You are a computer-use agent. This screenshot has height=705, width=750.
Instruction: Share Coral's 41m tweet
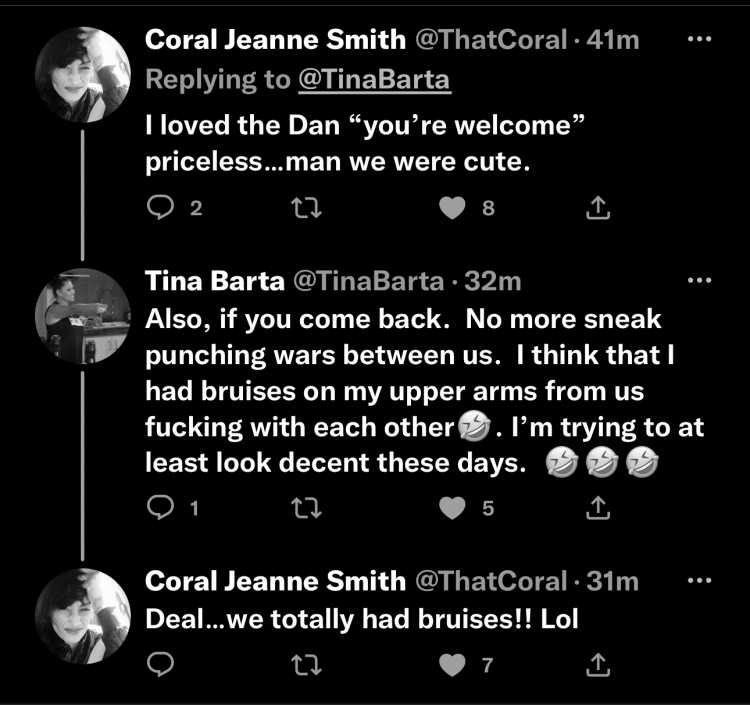(x=598, y=208)
